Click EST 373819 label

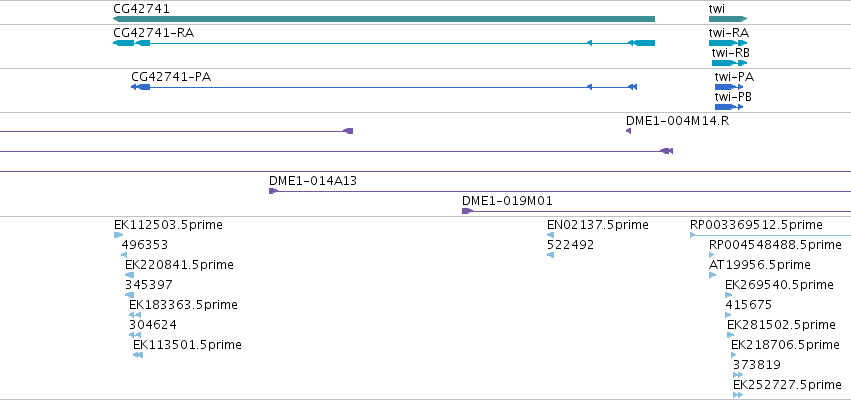coord(757,365)
